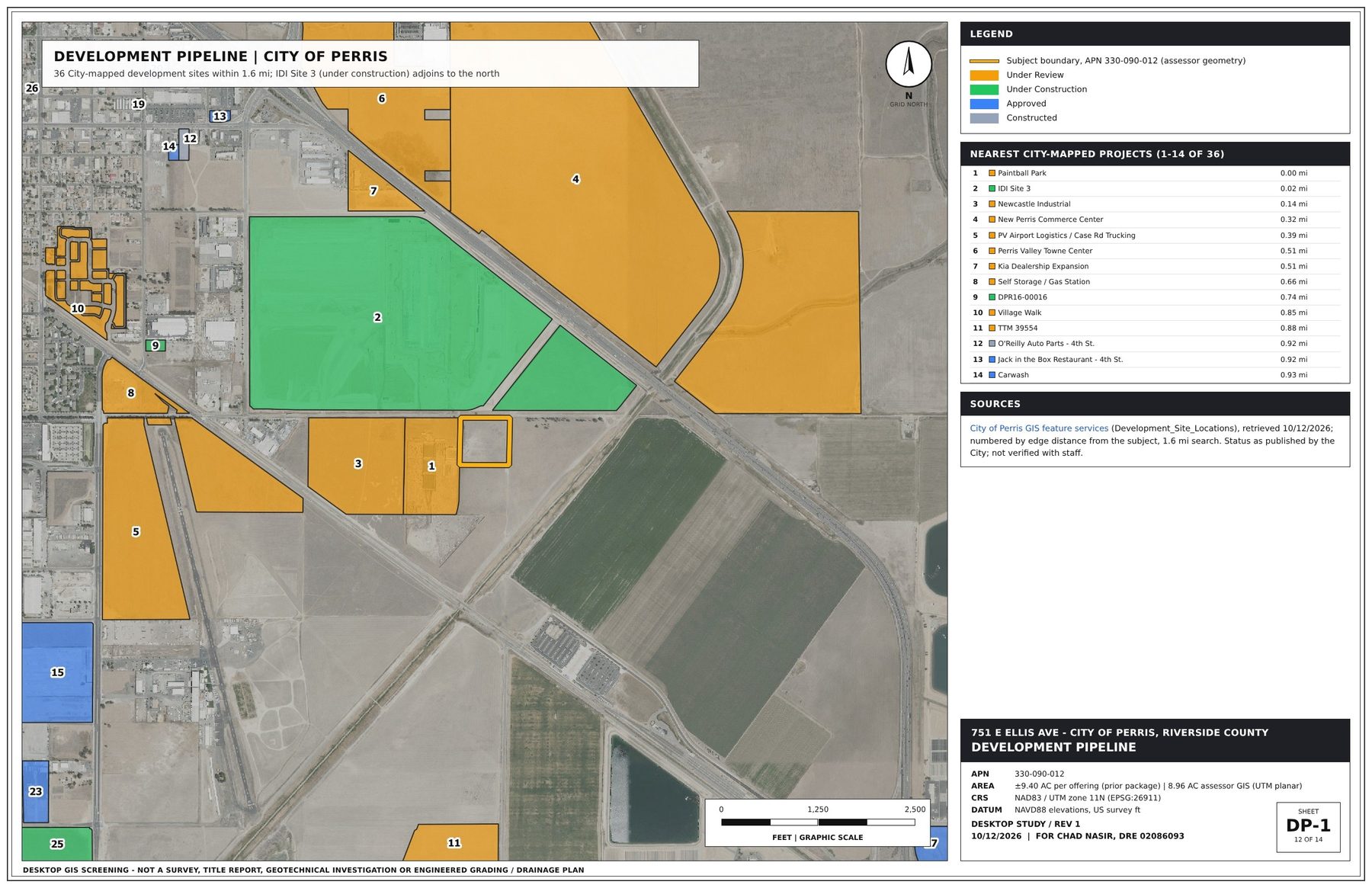Image resolution: width=1372 pixels, height=888 pixels.
Task: Click map site label 6
Action: coord(382,98)
